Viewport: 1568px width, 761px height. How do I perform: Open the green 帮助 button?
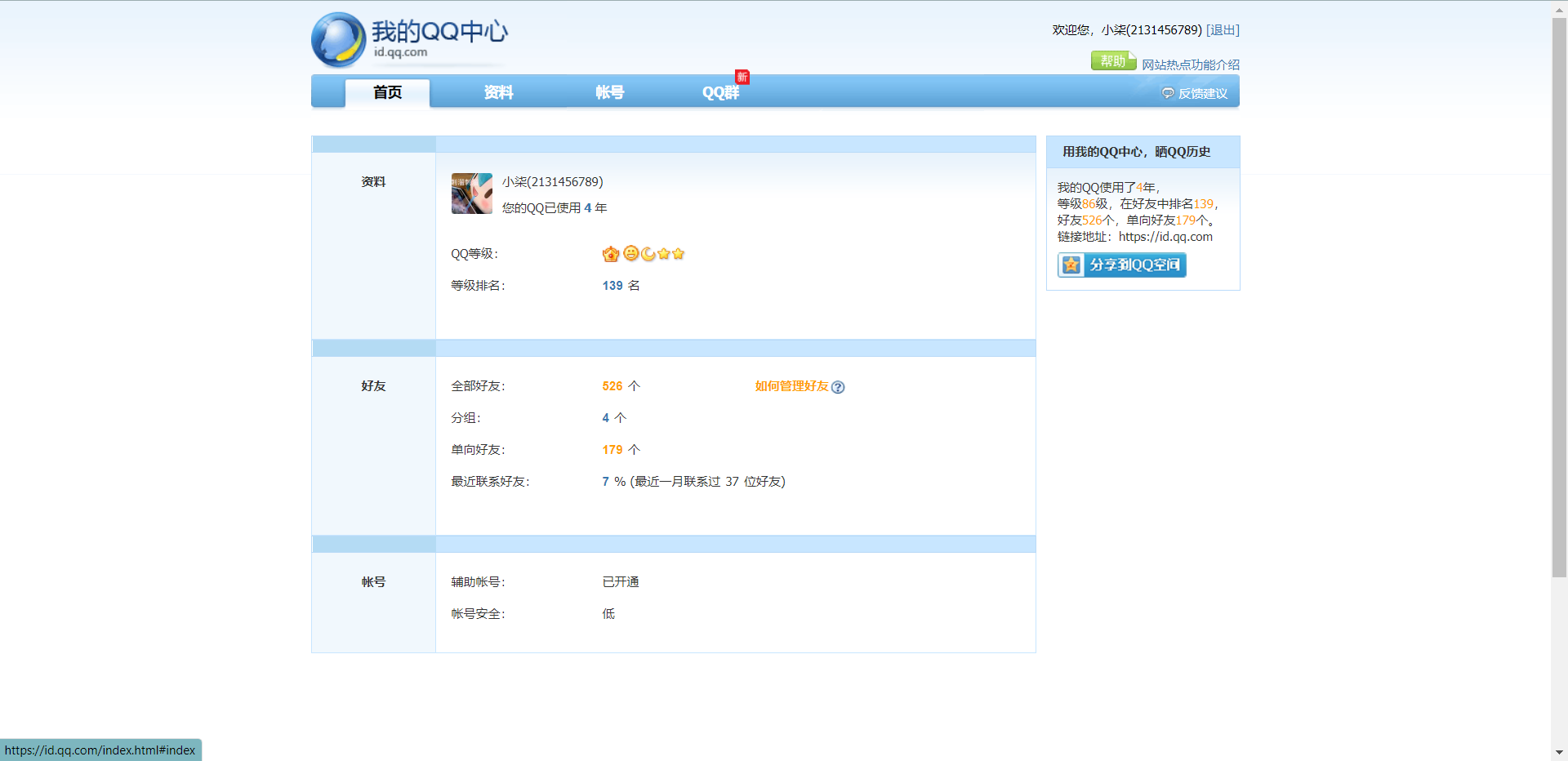coord(1113,60)
